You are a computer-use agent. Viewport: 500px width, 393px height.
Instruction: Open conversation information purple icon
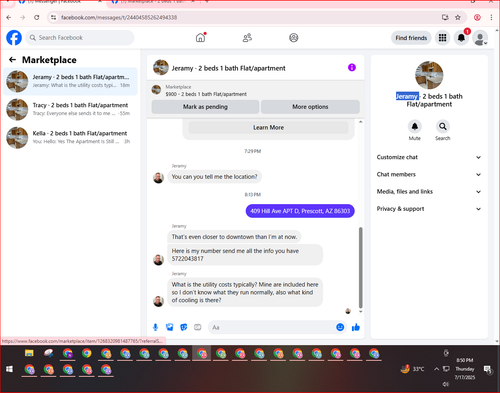[352, 68]
